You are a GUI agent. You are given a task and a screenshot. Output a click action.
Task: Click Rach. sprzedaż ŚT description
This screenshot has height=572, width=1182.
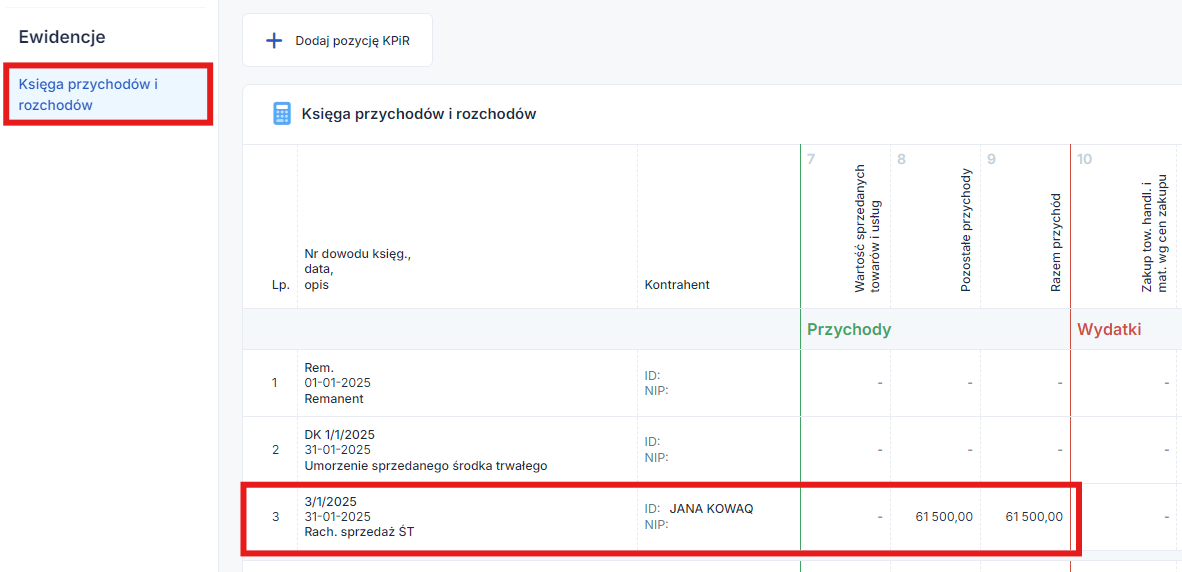pyautogui.click(x=360, y=532)
